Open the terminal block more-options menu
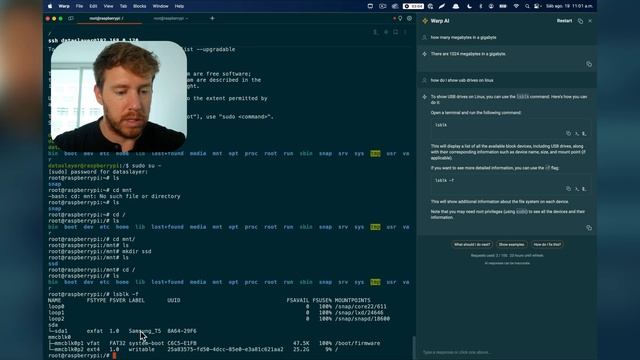This screenshot has width=640, height=360. coord(405,32)
